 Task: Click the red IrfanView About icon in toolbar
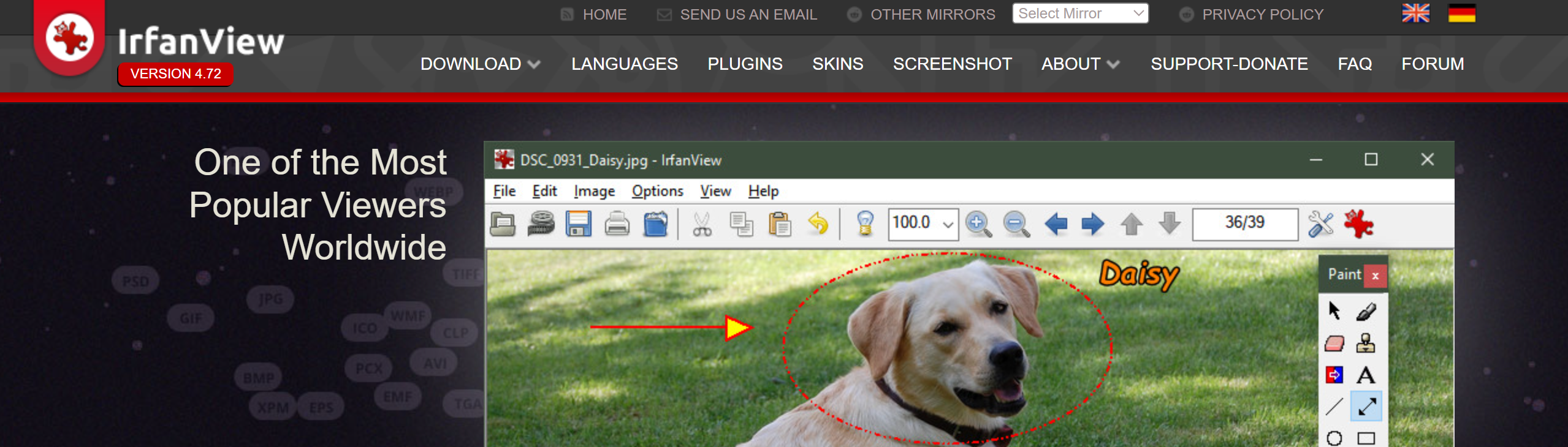[x=1359, y=224]
